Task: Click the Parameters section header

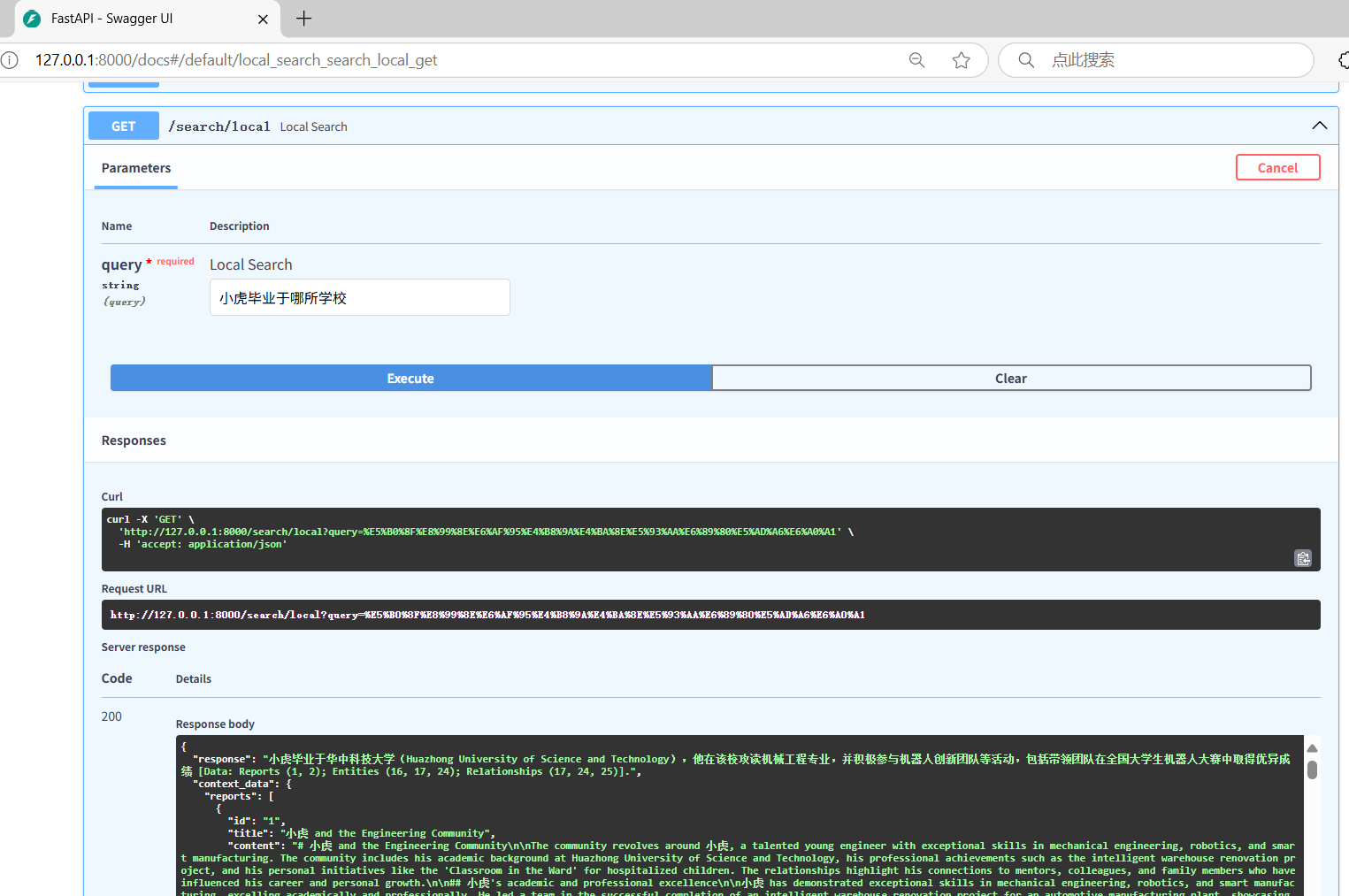Action: [135, 168]
